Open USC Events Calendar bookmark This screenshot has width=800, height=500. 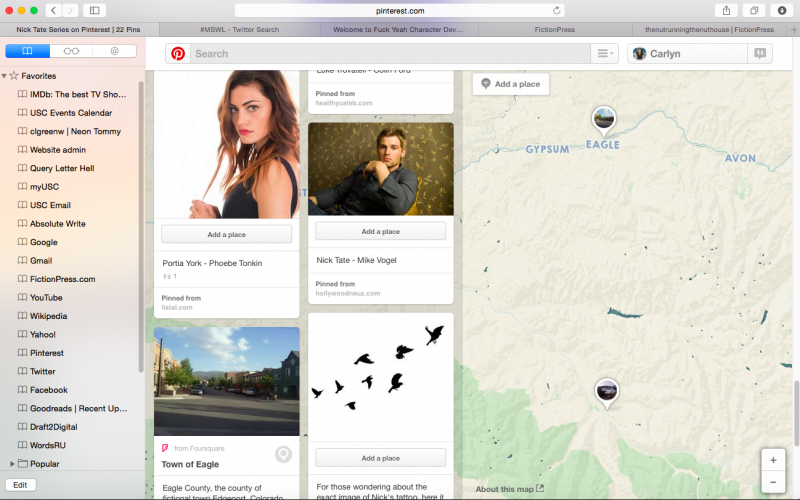[x=65, y=113]
